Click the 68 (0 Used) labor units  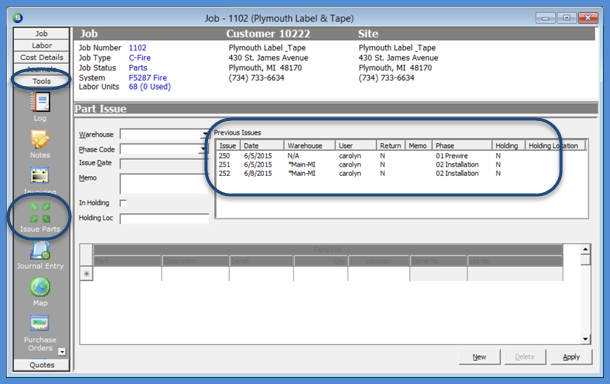(150, 87)
